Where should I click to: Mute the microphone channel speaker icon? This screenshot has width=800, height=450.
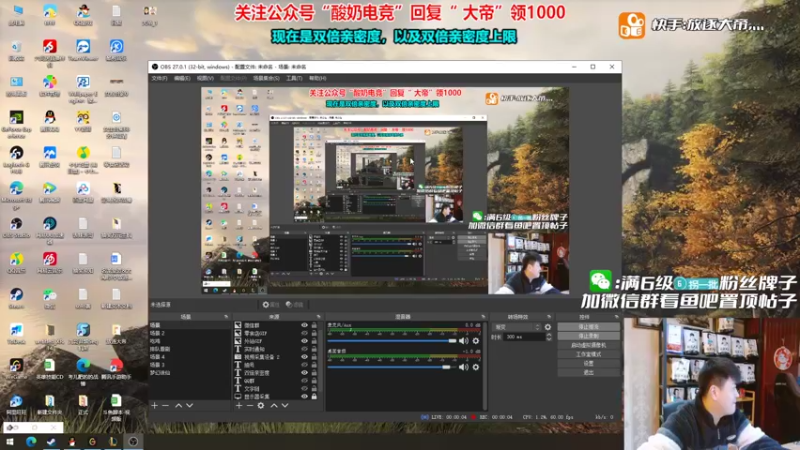pyautogui.click(x=463, y=340)
